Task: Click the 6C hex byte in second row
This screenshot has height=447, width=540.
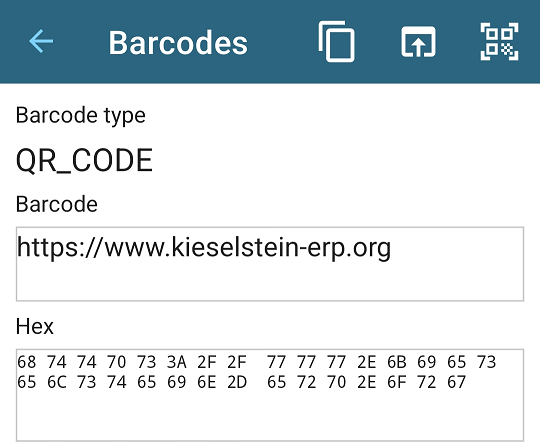Action: 57,382
